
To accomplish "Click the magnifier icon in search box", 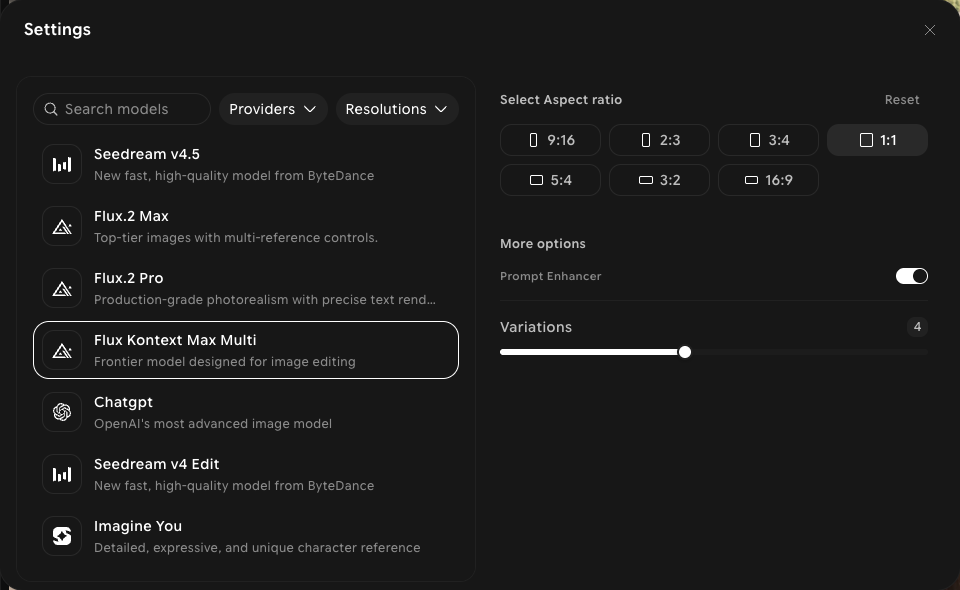I will click(51, 109).
